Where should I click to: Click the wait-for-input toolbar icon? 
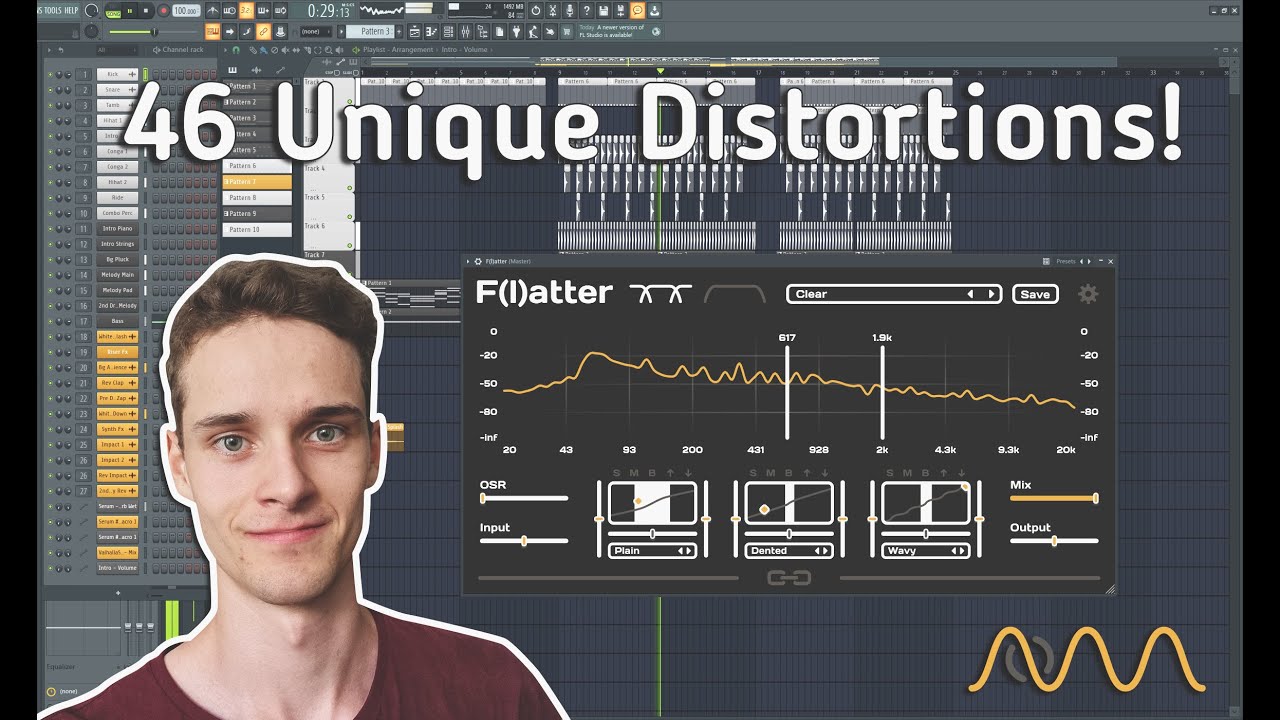point(229,10)
